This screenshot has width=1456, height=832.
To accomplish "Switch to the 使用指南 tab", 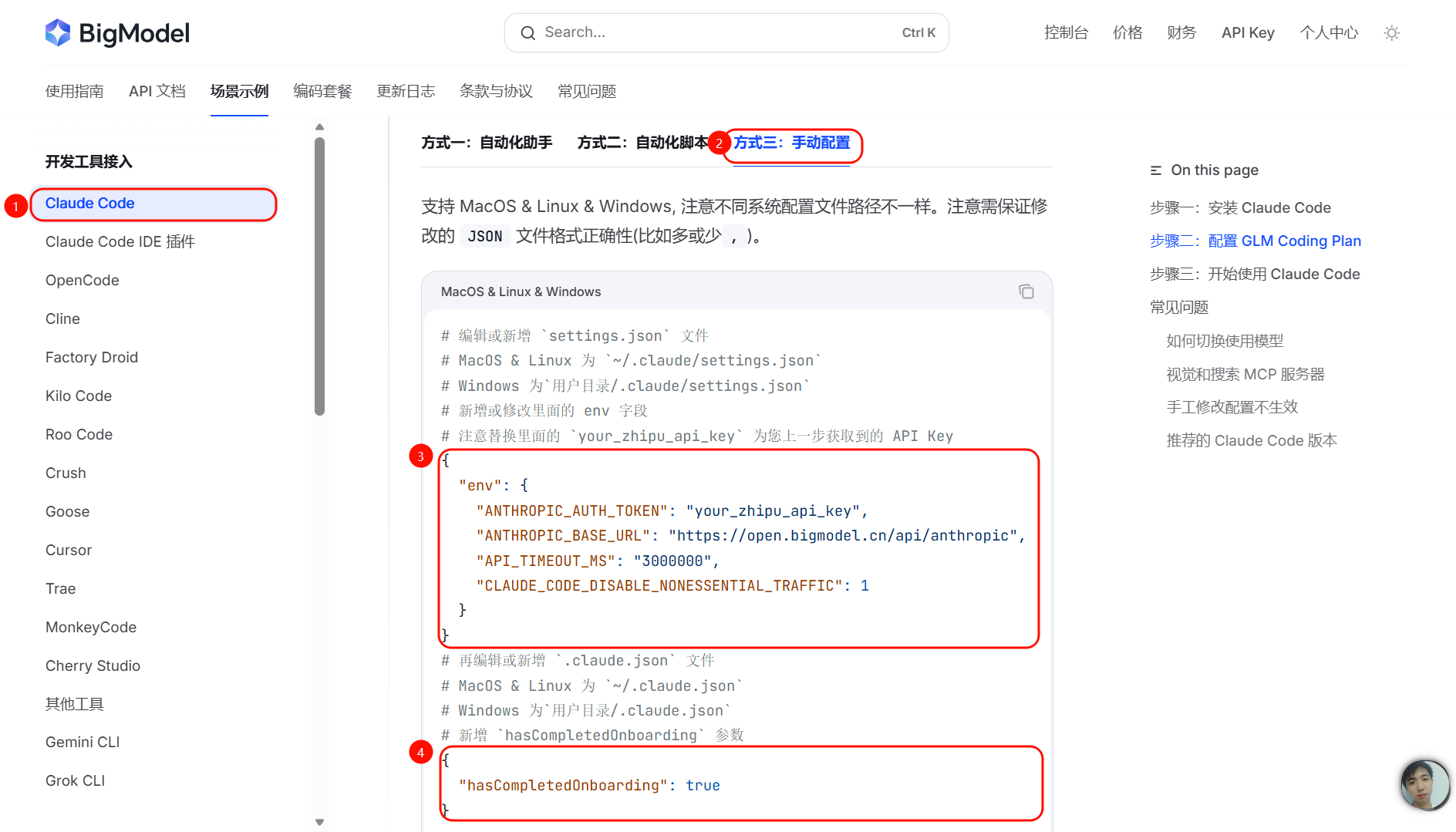I will [x=74, y=91].
